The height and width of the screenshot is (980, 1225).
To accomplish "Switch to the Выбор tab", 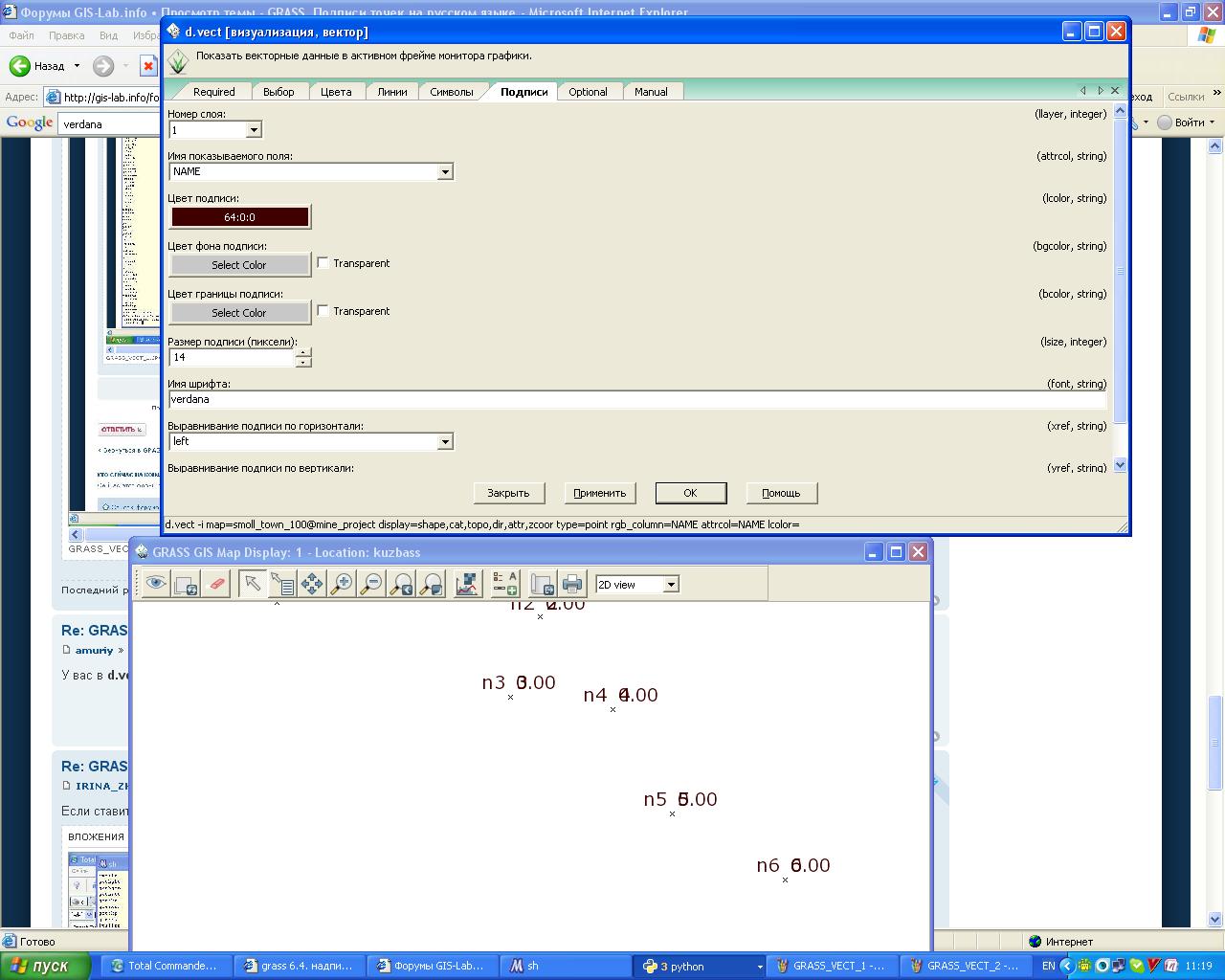I will click(278, 92).
